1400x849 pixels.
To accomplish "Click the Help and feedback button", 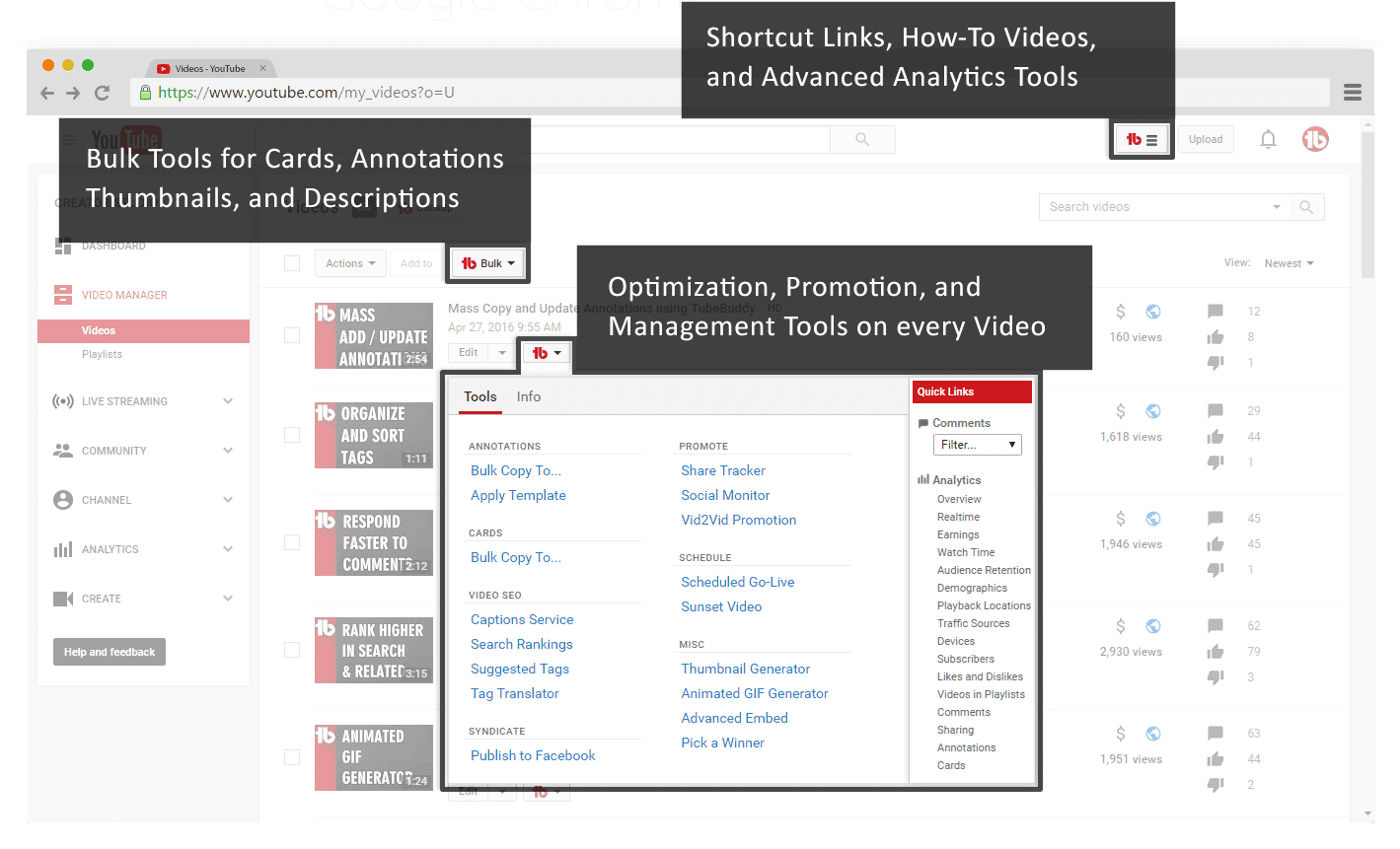I will tap(110, 652).
